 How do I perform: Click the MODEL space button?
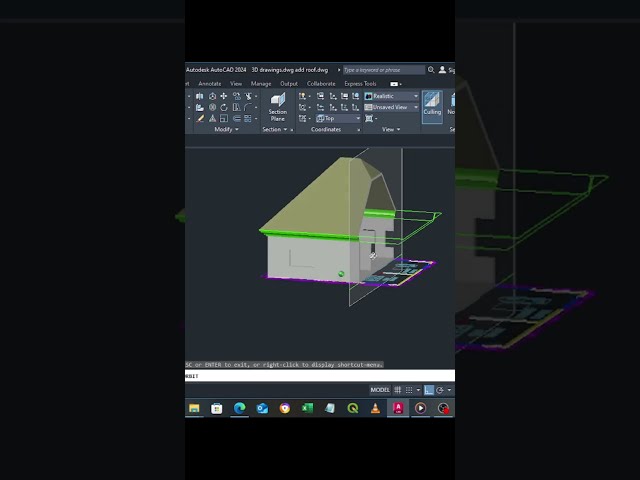[380, 390]
